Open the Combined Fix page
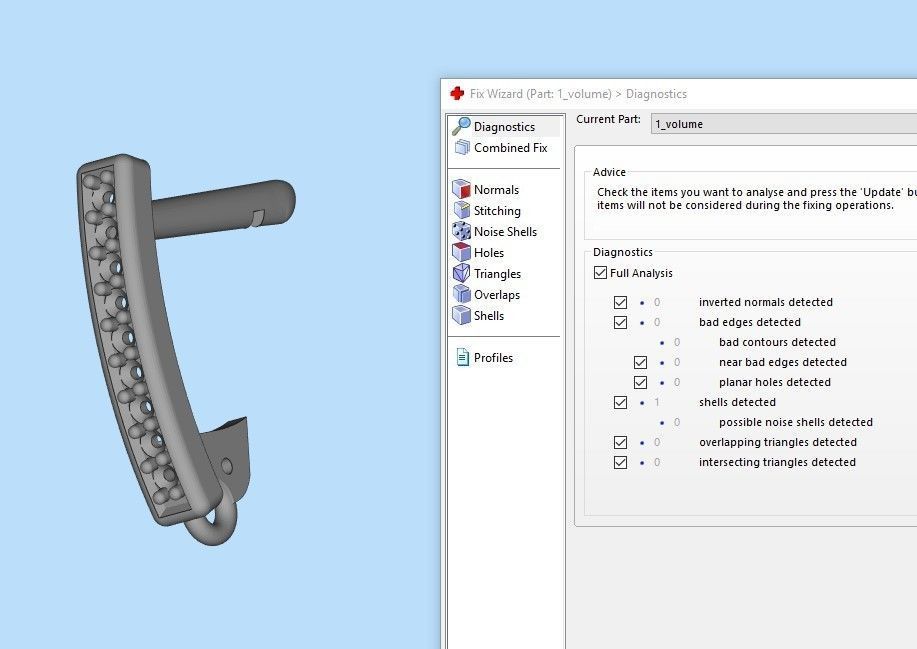 tap(511, 148)
